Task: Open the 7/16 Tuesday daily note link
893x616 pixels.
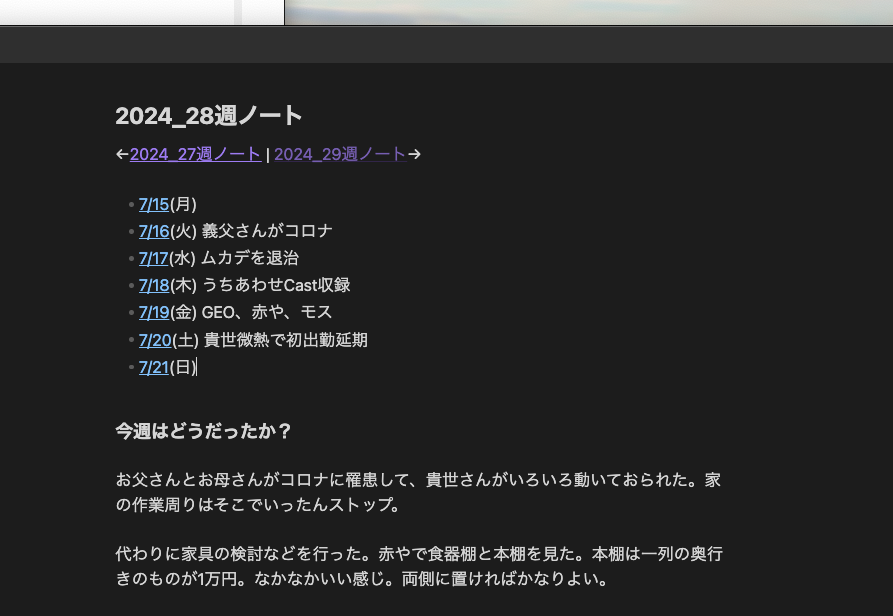Action: (x=153, y=231)
